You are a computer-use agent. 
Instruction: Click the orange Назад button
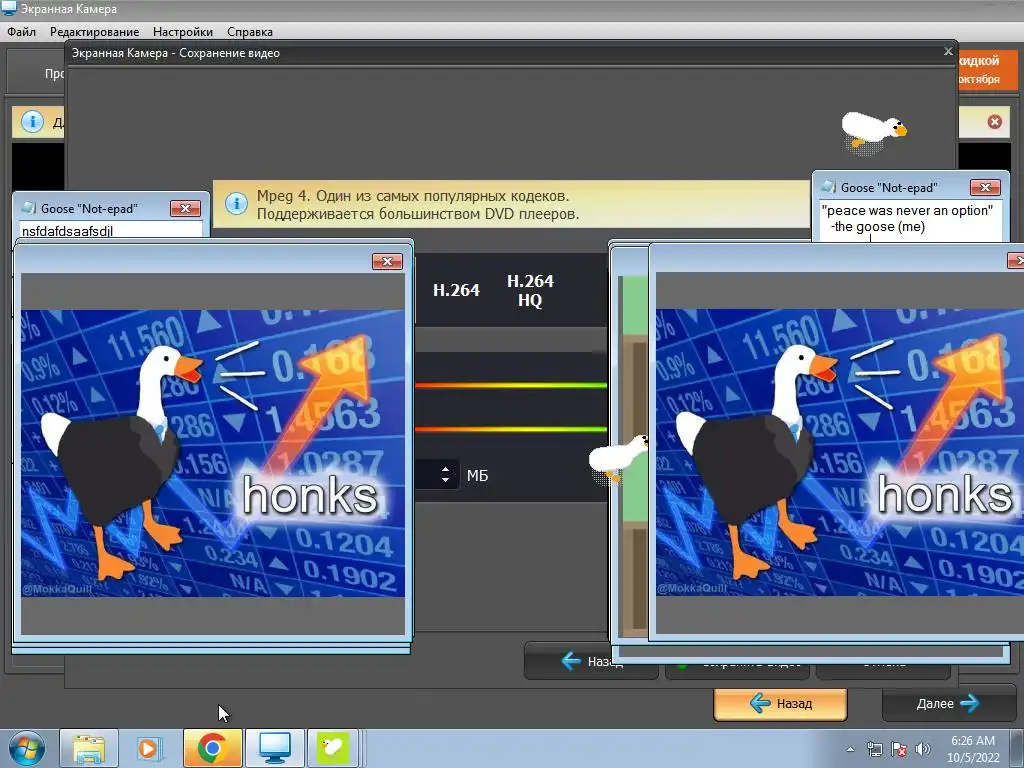pyautogui.click(x=780, y=703)
